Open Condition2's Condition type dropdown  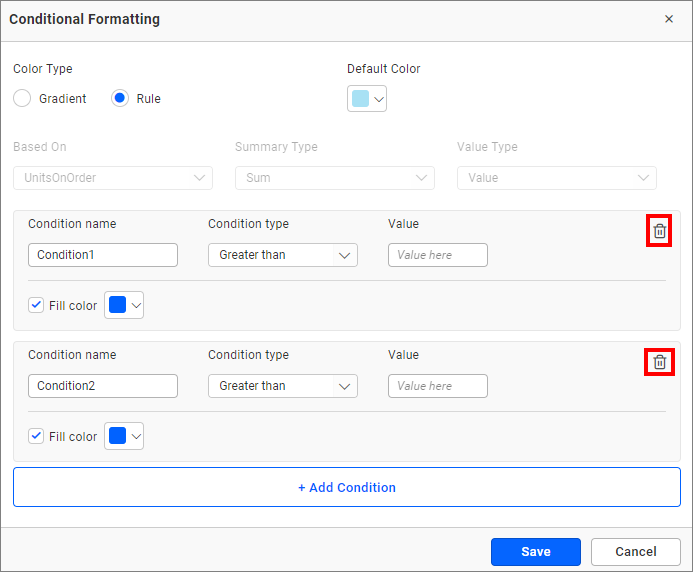tap(282, 386)
